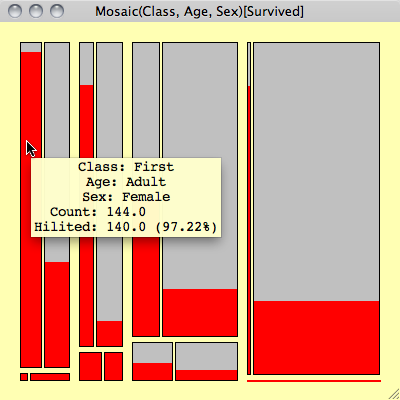Select red portion of First-class adult male tile

[x=57, y=314]
